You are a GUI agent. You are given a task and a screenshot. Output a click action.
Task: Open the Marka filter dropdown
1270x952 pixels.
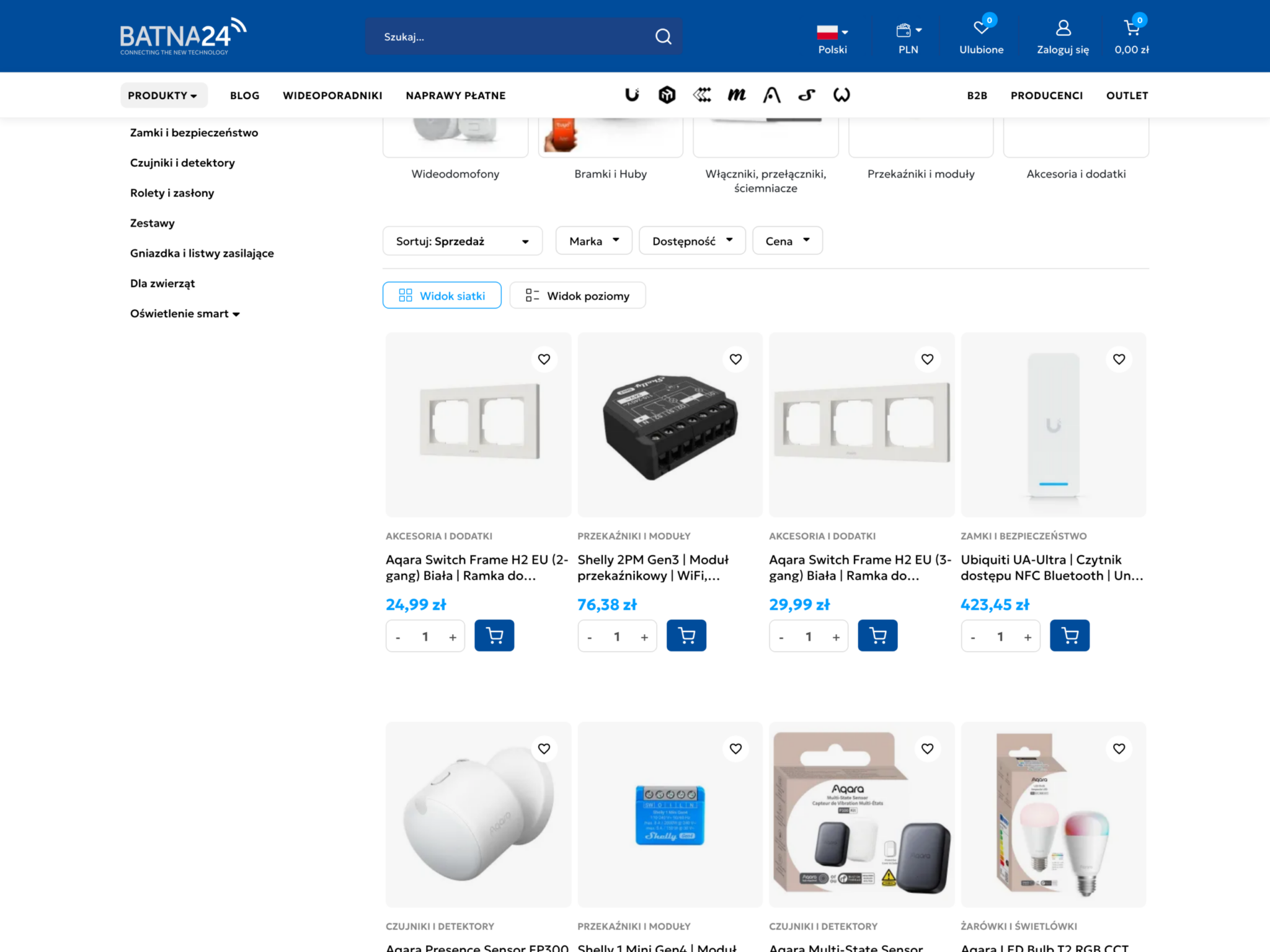(594, 240)
